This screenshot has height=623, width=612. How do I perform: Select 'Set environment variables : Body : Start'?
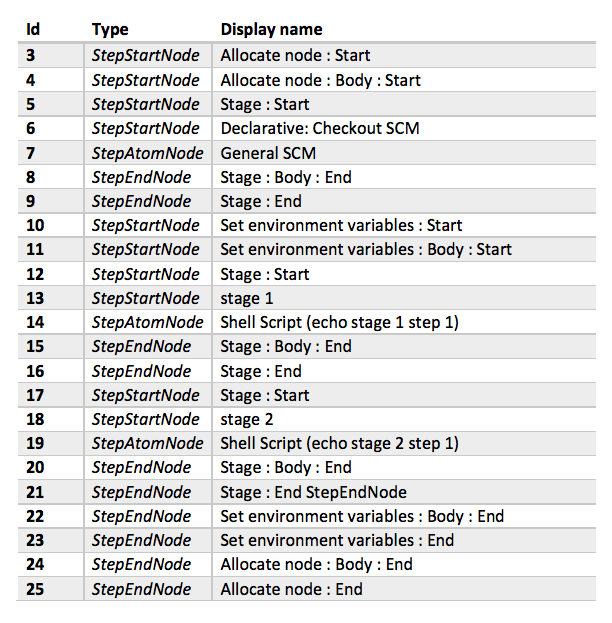pos(366,250)
